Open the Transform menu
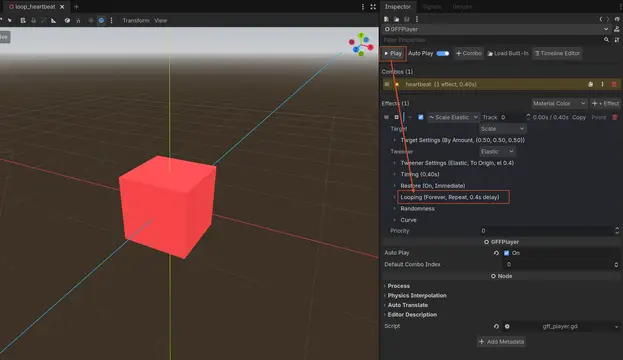Image resolution: width=623 pixels, height=360 pixels. click(x=135, y=21)
